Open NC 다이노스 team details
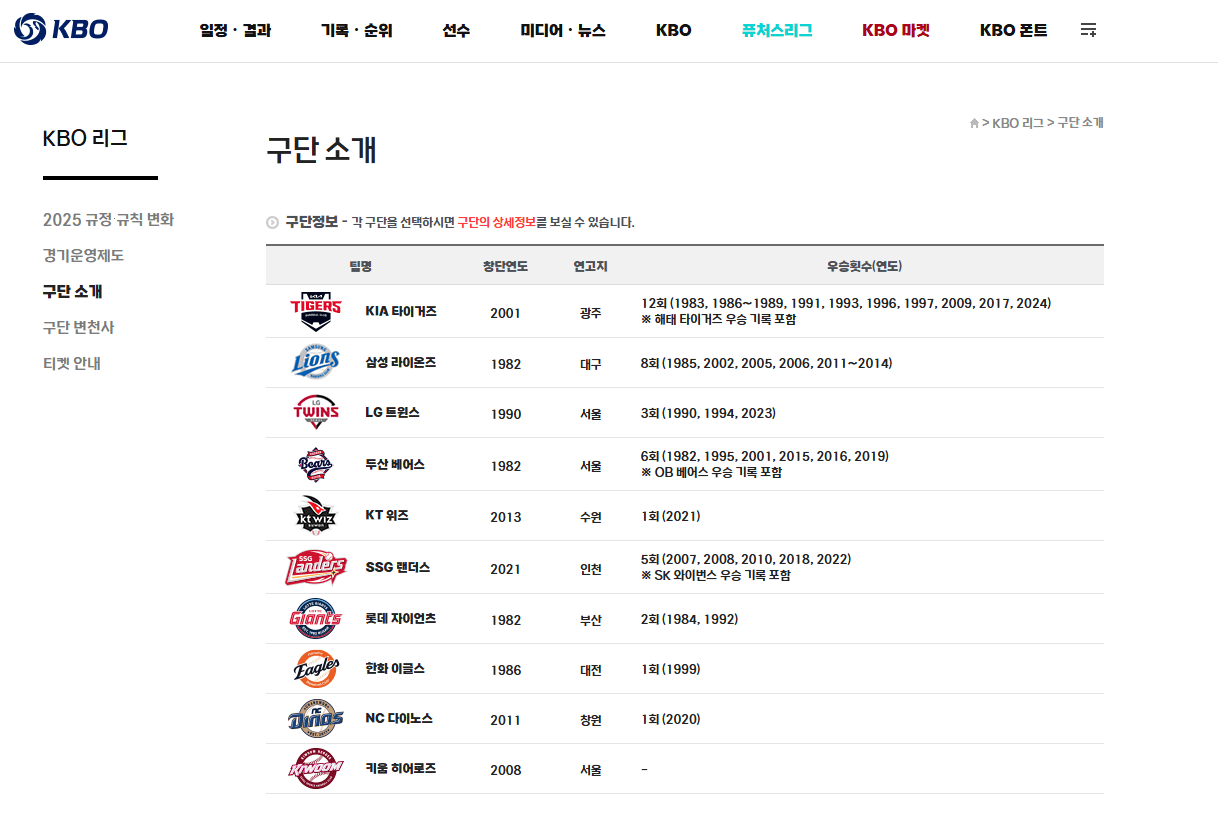 399,718
